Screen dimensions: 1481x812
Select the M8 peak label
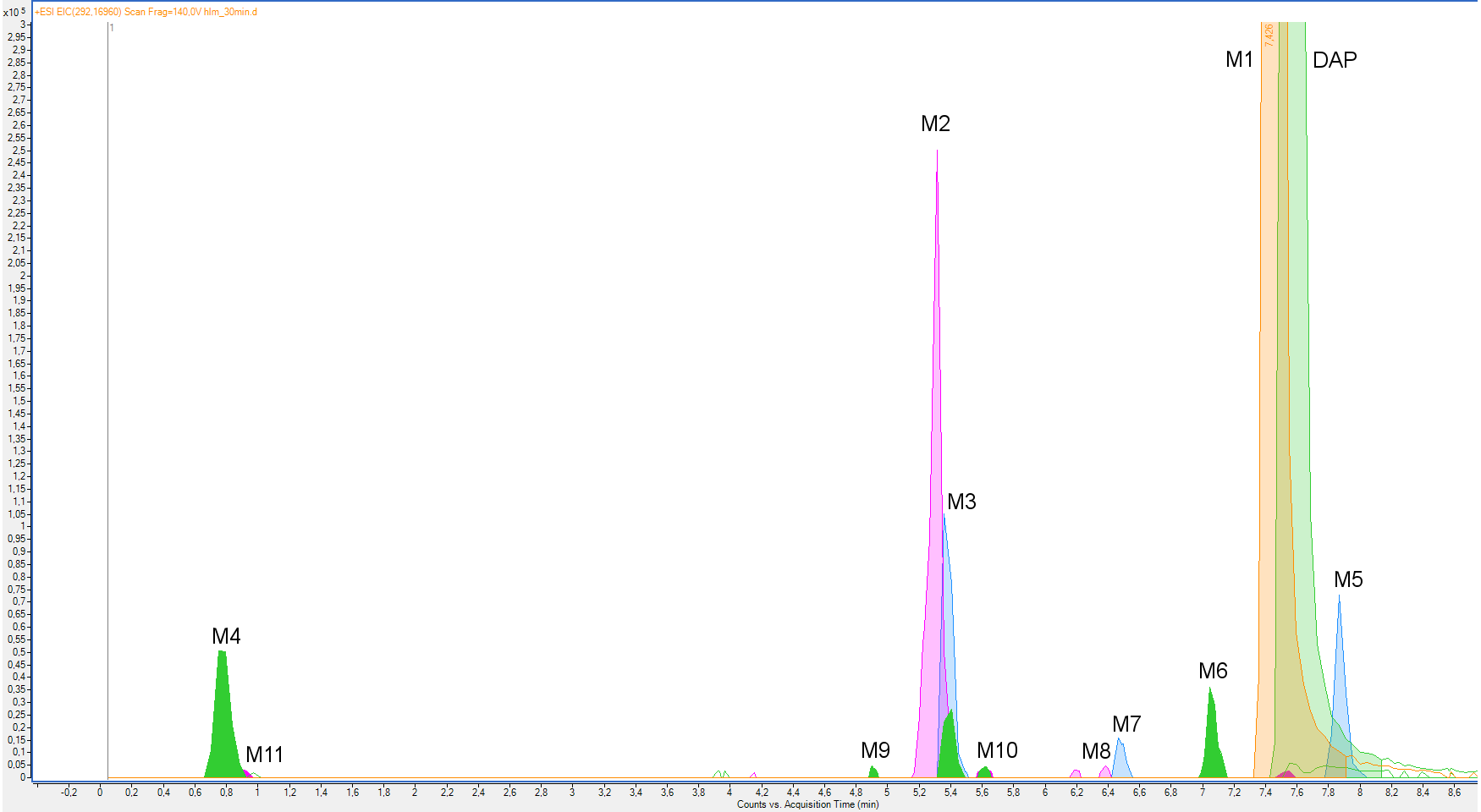point(1096,752)
